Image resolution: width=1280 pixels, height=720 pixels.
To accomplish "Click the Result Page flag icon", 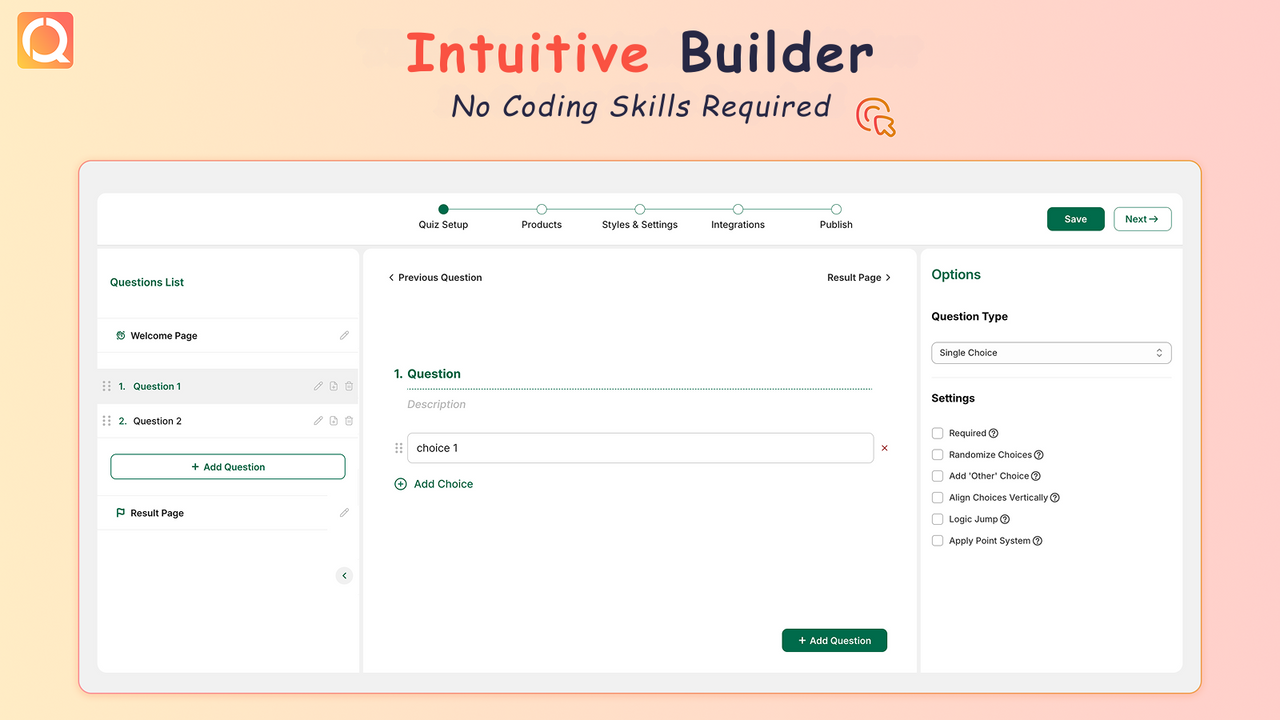I will 120,513.
